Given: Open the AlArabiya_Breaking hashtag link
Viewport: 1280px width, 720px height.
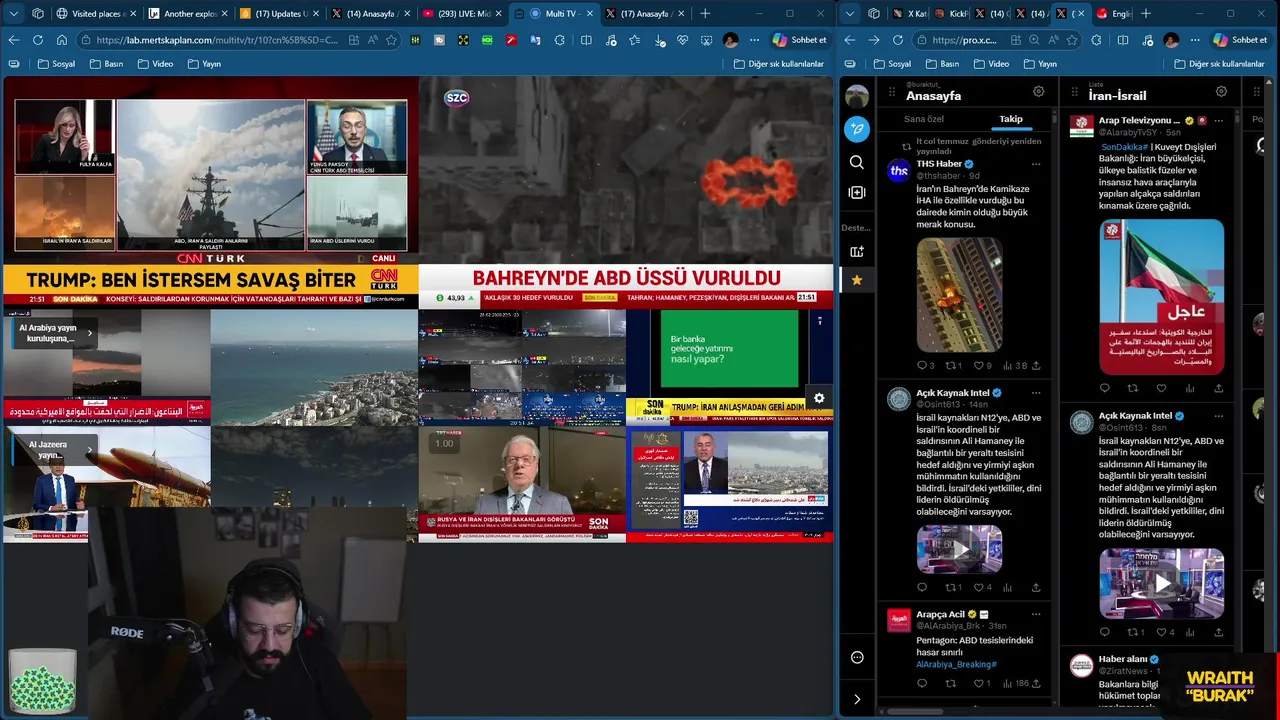Looking at the screenshot, I should (x=956, y=664).
